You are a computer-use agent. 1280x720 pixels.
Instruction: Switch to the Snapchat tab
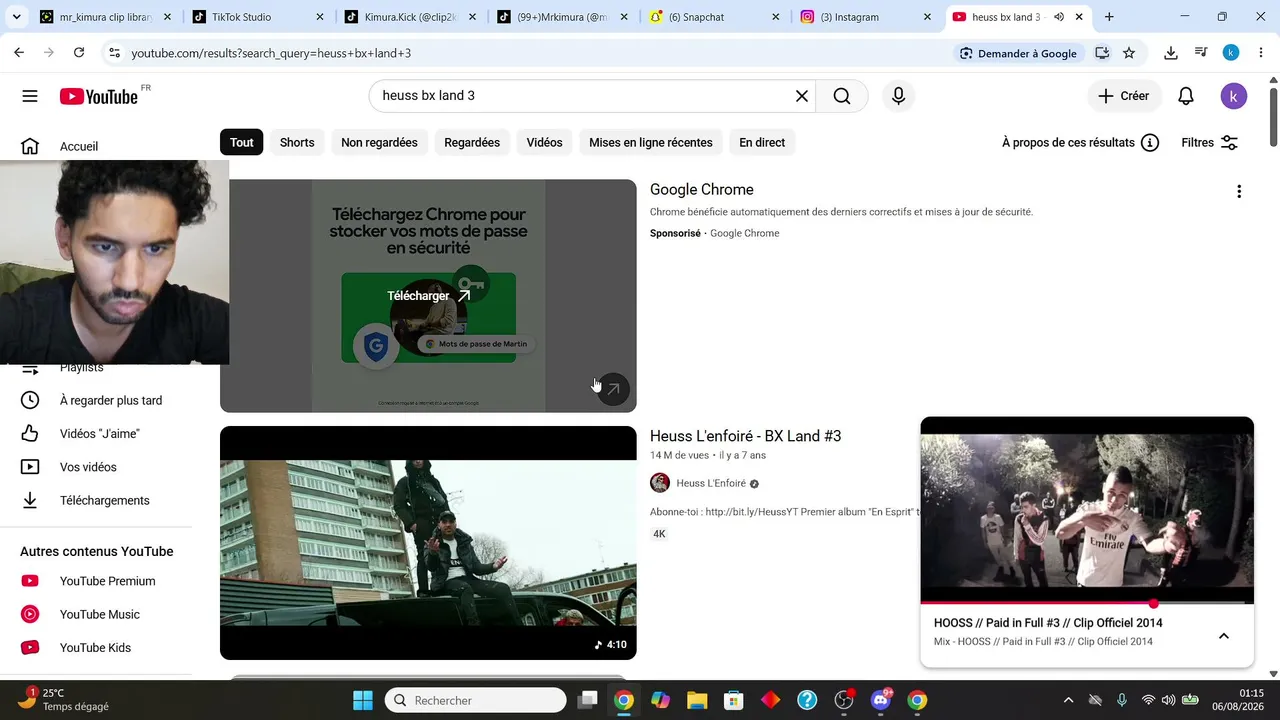716,17
